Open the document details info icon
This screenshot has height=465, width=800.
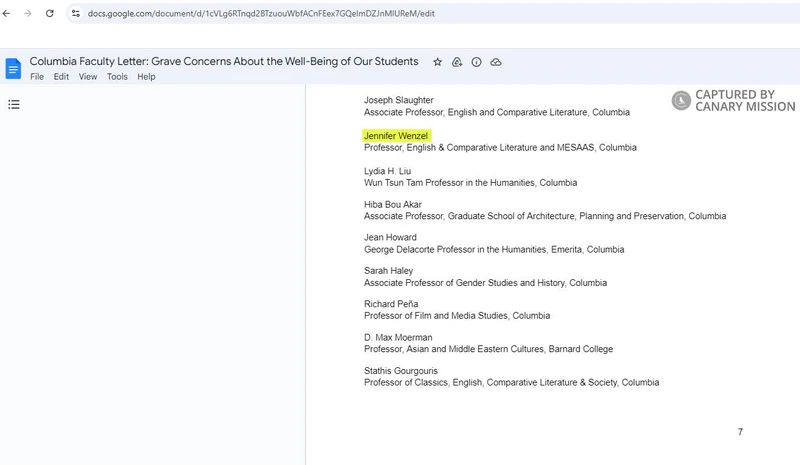point(476,62)
